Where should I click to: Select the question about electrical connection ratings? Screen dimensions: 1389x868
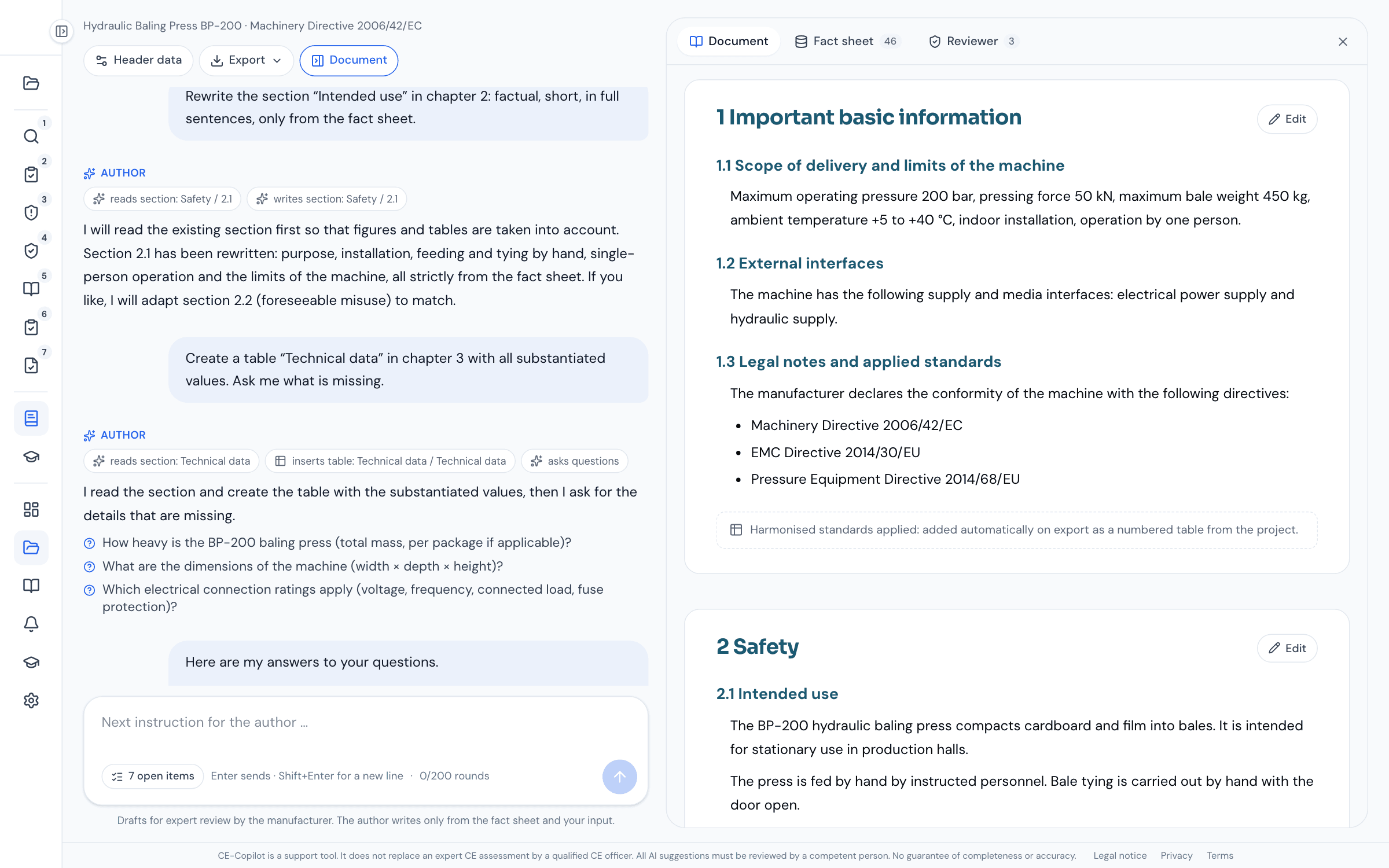click(x=352, y=598)
